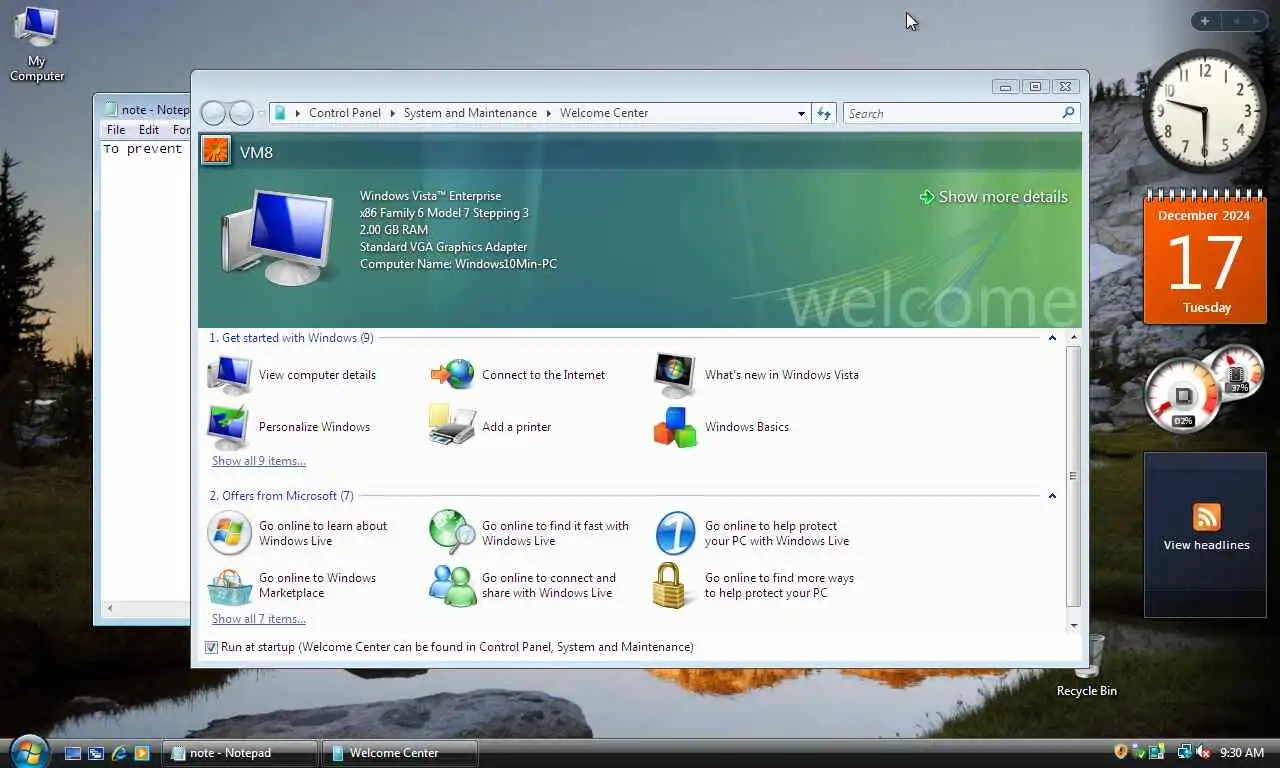
Task: Click the VM8 user account picture
Action: [x=216, y=151]
